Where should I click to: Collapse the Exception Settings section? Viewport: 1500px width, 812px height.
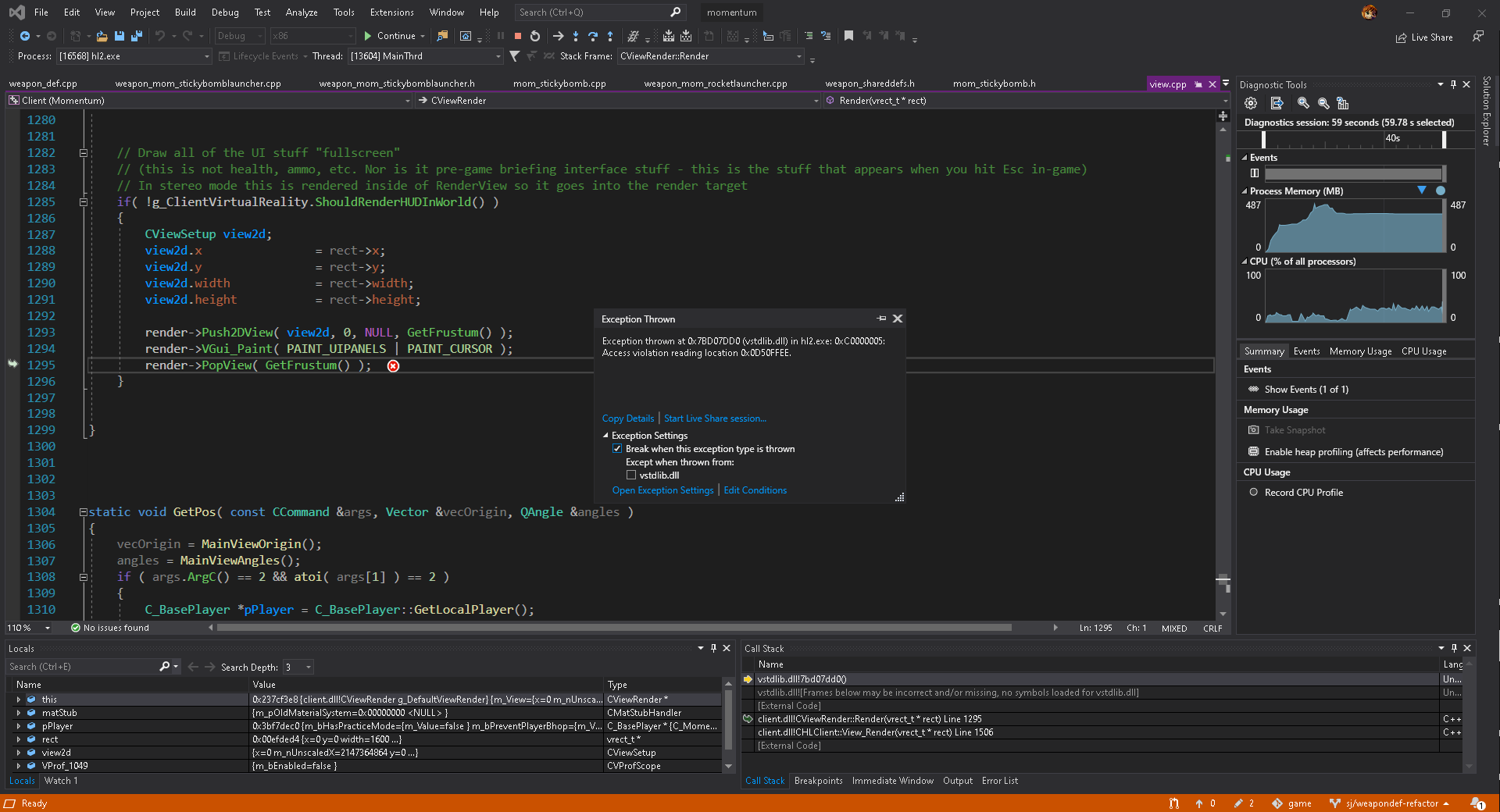605,436
